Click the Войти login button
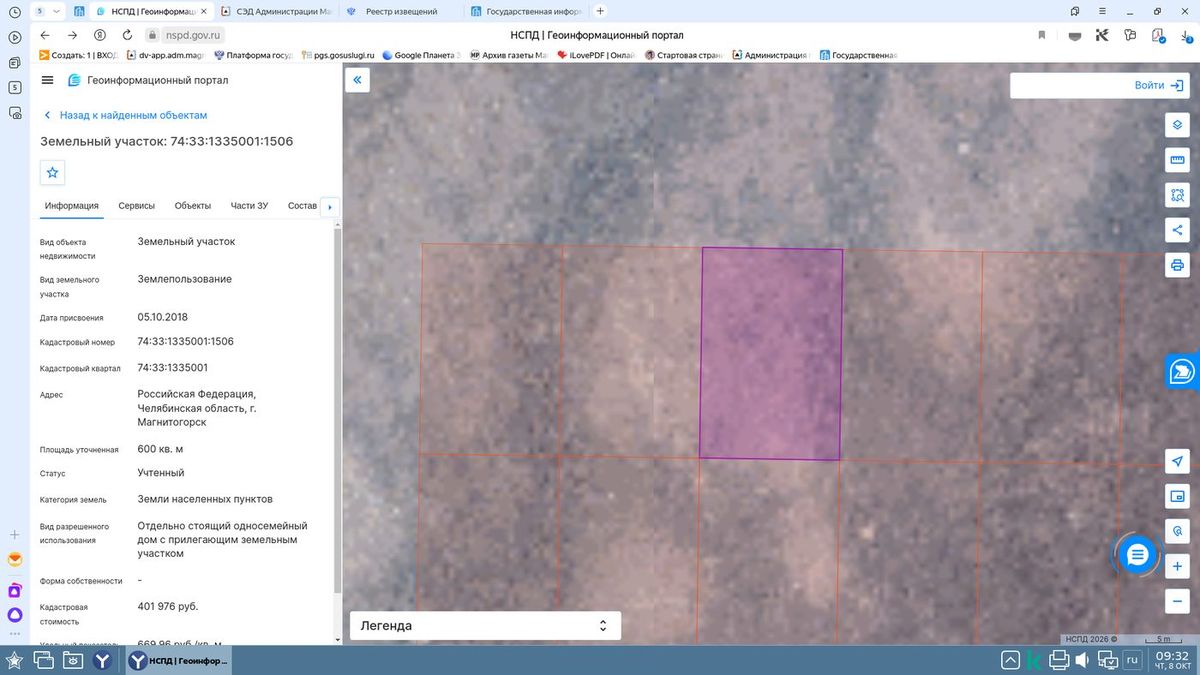1200x675 pixels. point(1158,86)
